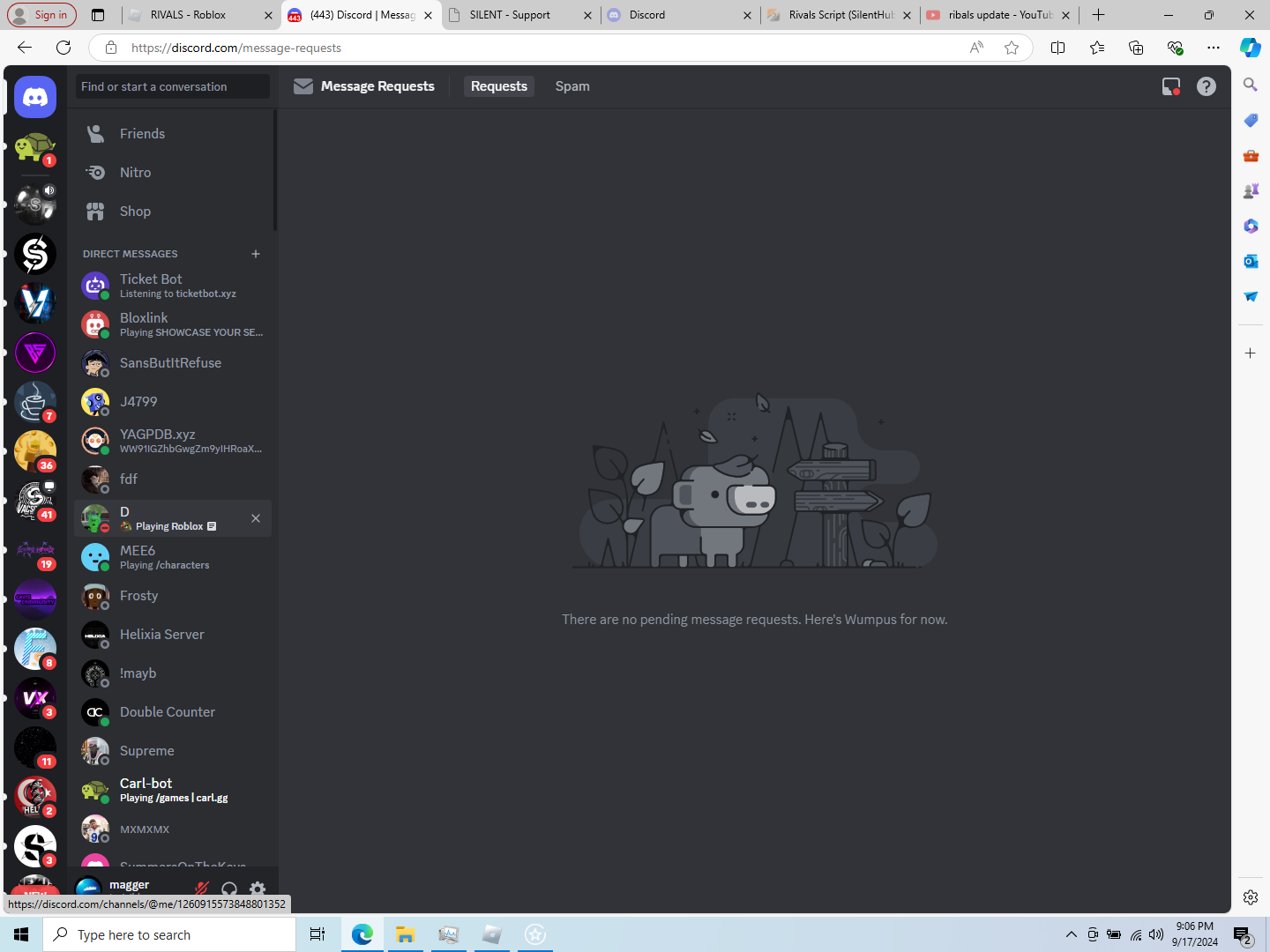The width and height of the screenshot is (1270, 952).
Task: Open !mayb conversation
Action: (173, 673)
